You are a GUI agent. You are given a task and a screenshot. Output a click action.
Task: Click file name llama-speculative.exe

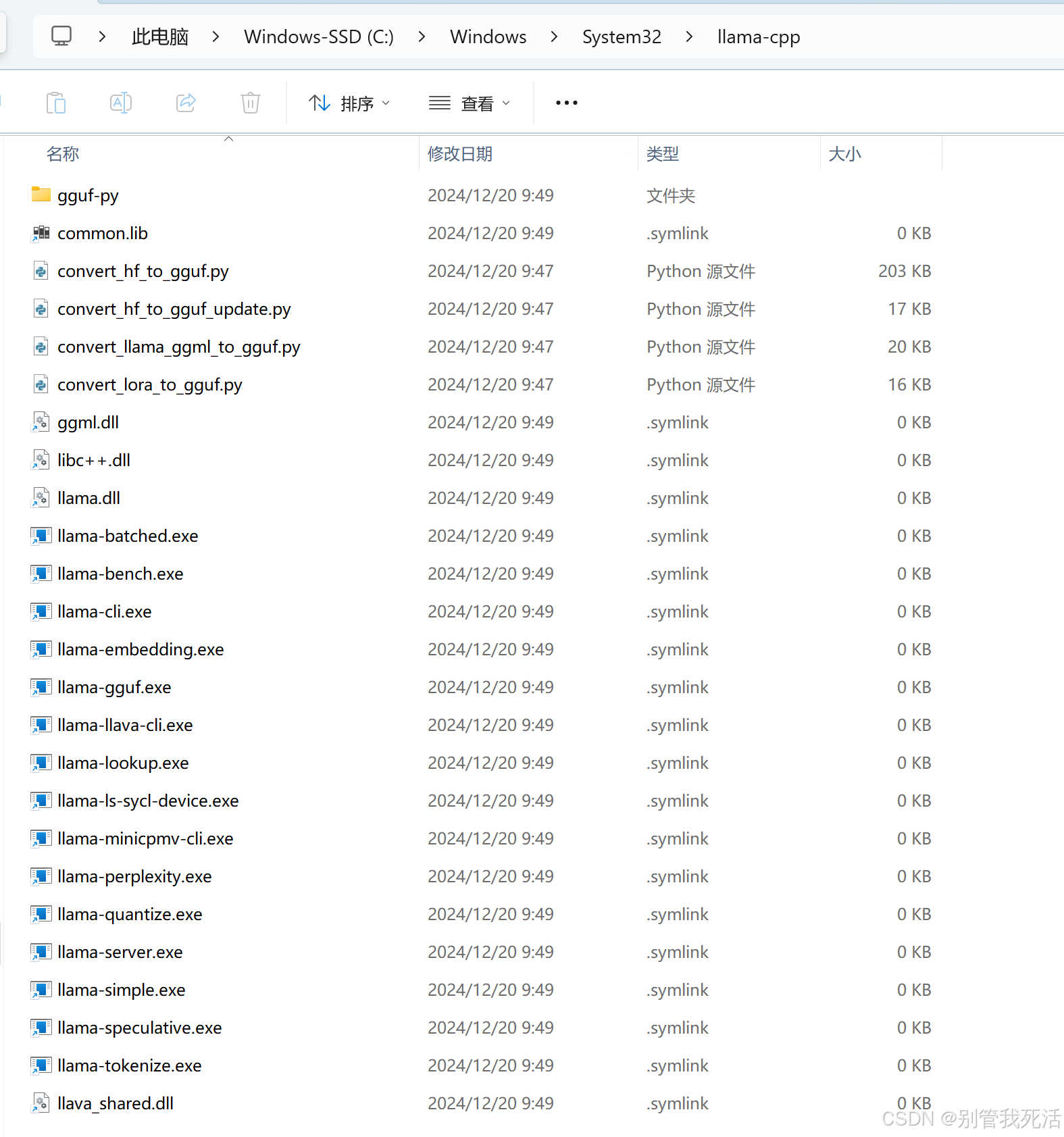pyautogui.click(x=140, y=1028)
